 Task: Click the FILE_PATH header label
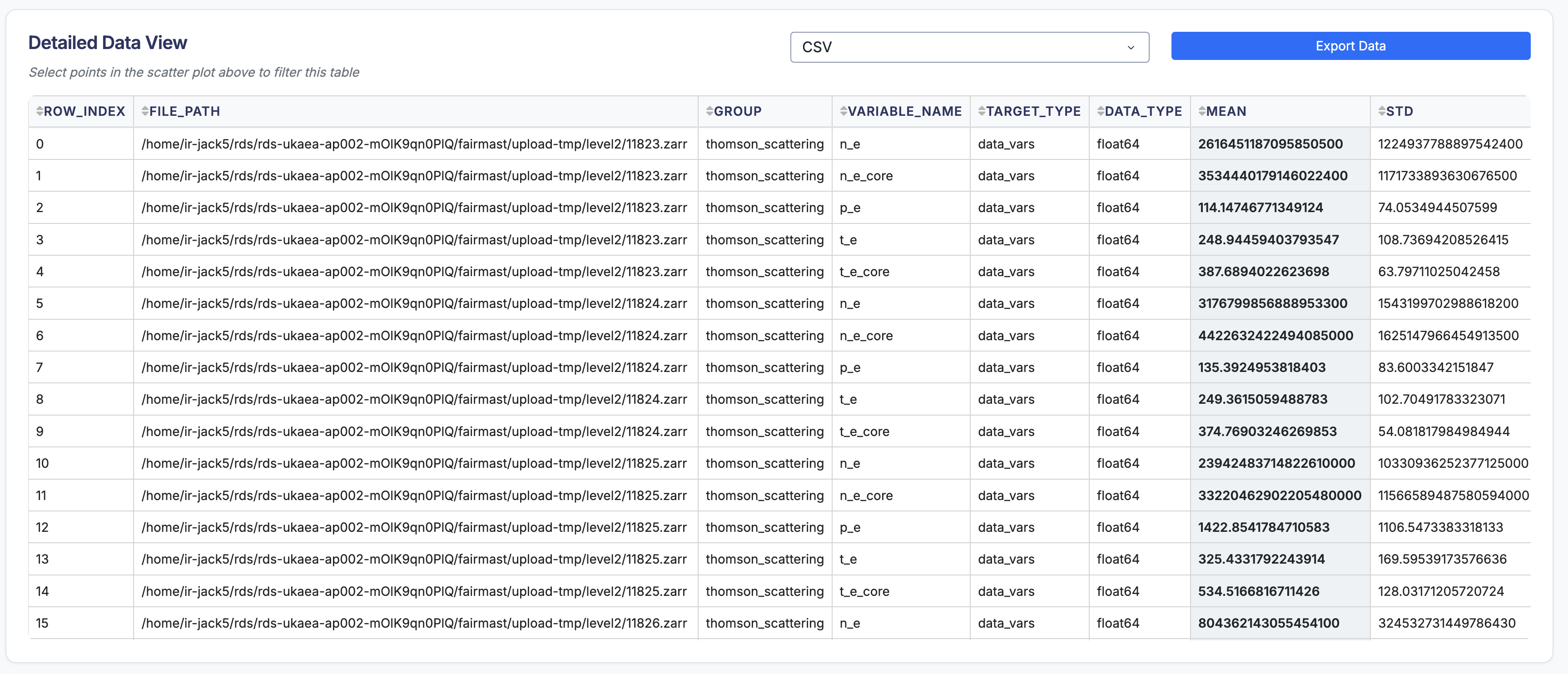pyautogui.click(x=184, y=111)
